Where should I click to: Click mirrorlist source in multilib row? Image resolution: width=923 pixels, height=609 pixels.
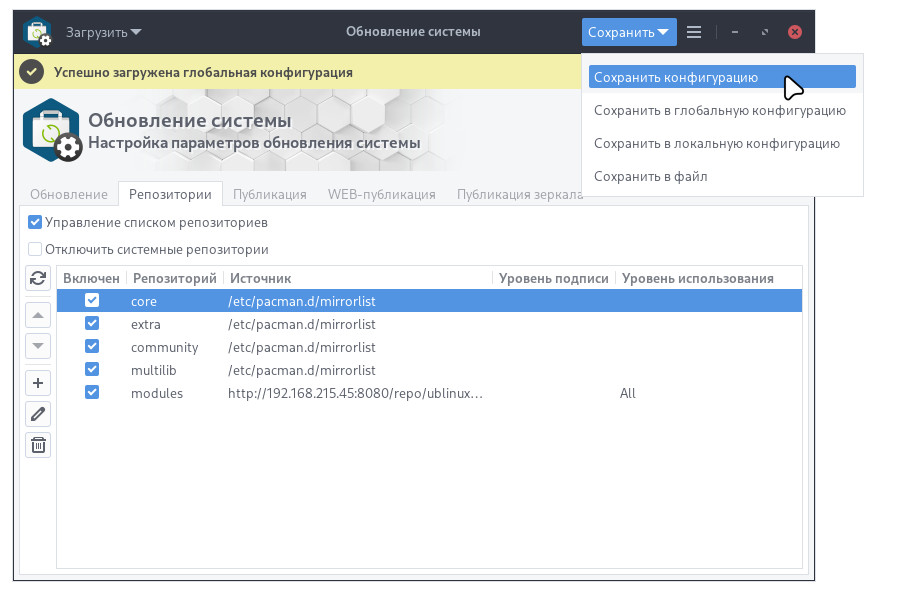pyautogui.click(x=301, y=370)
